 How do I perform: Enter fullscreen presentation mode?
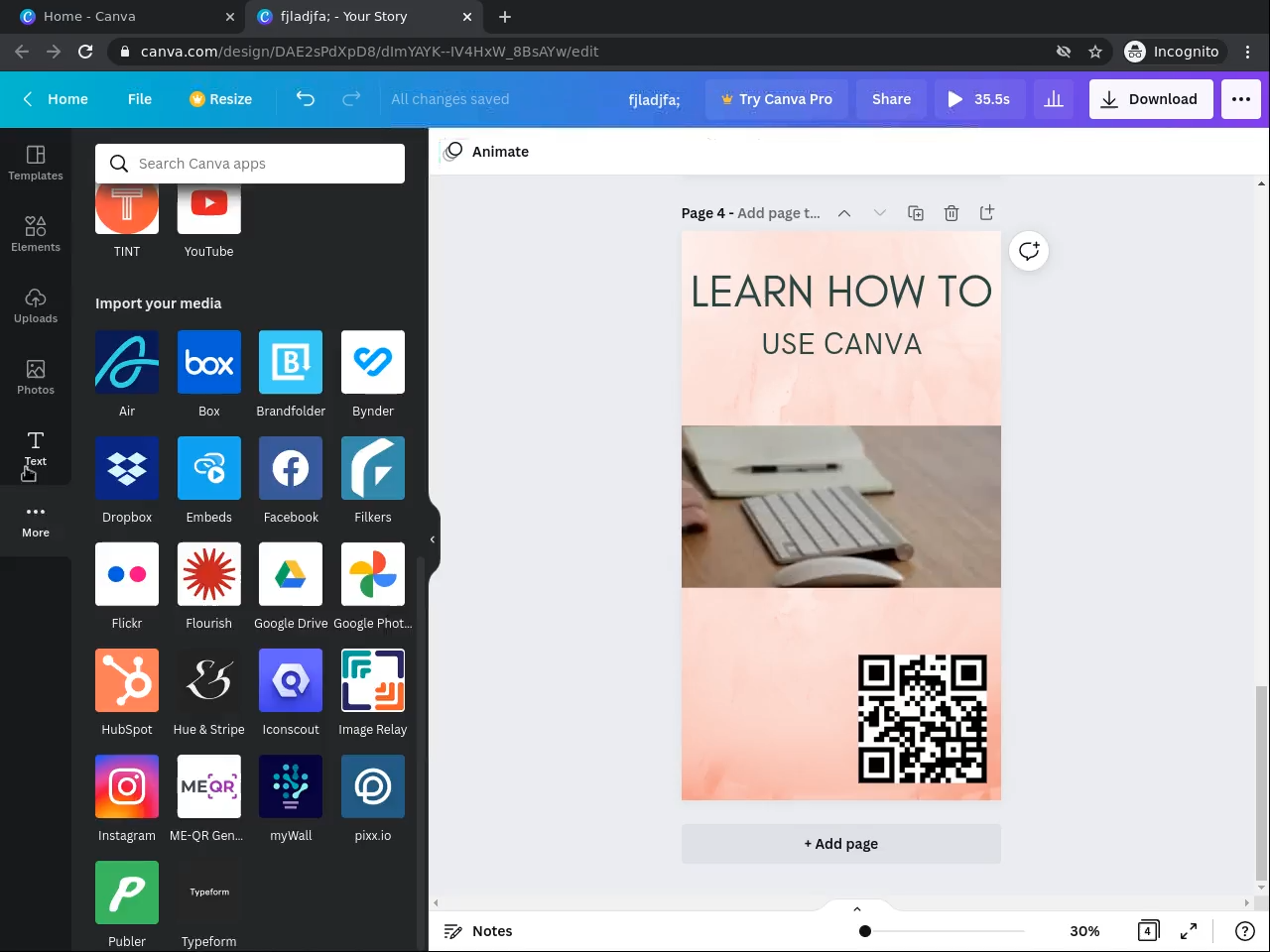(x=1188, y=931)
